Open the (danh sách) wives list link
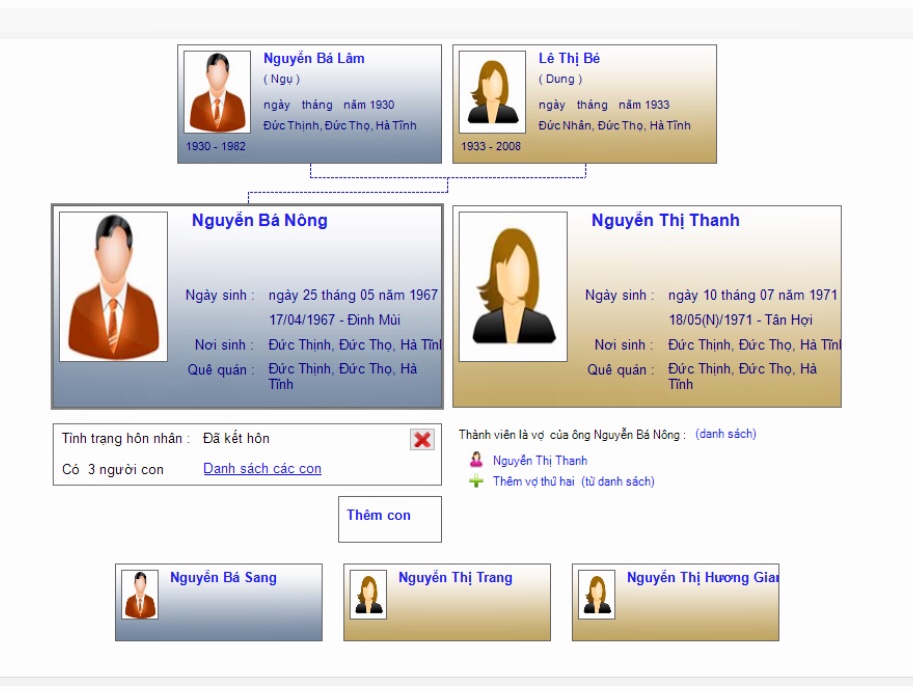This screenshot has width=913, height=691. [726, 434]
